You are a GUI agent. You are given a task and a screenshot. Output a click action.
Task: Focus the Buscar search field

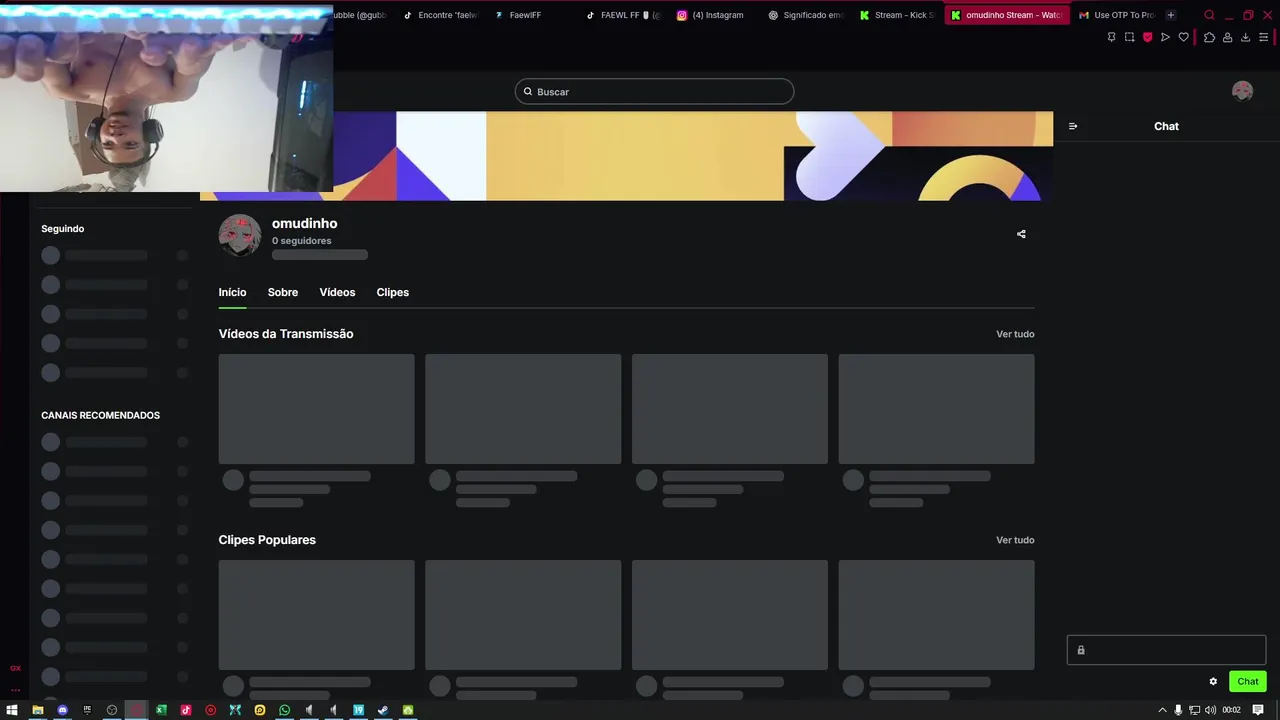[x=654, y=91]
